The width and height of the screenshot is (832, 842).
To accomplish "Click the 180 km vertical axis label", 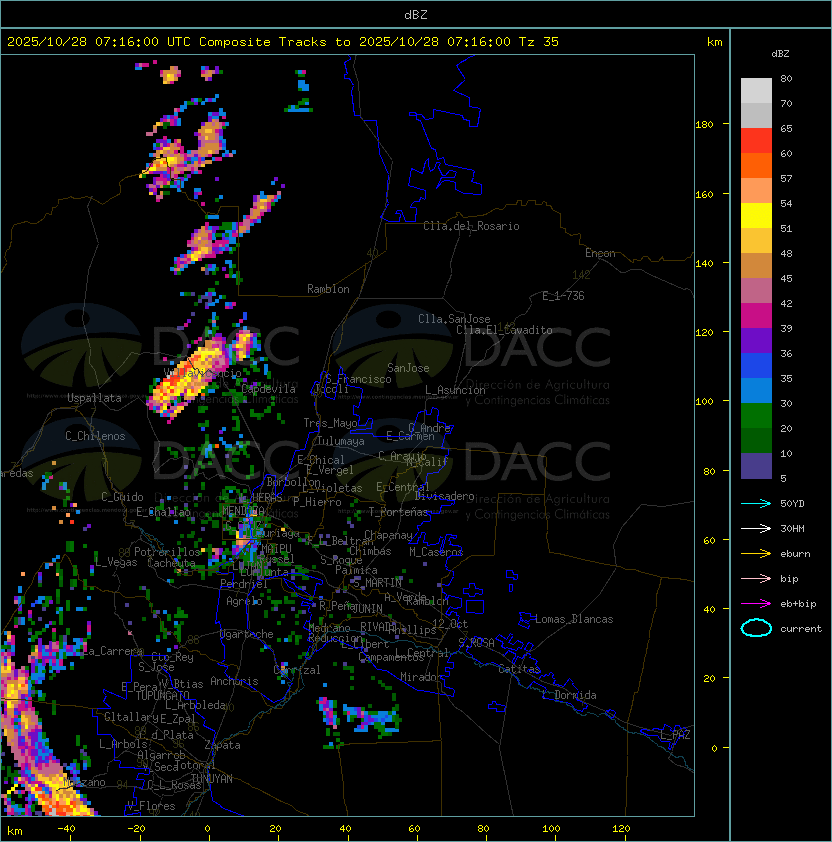I will (704, 125).
